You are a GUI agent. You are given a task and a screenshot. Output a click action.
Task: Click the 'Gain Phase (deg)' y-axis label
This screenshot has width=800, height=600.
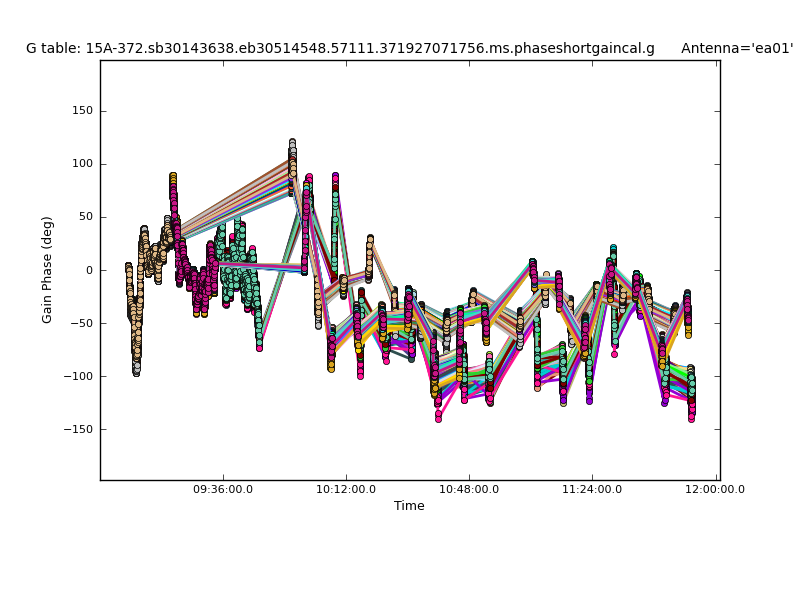(x=47, y=270)
